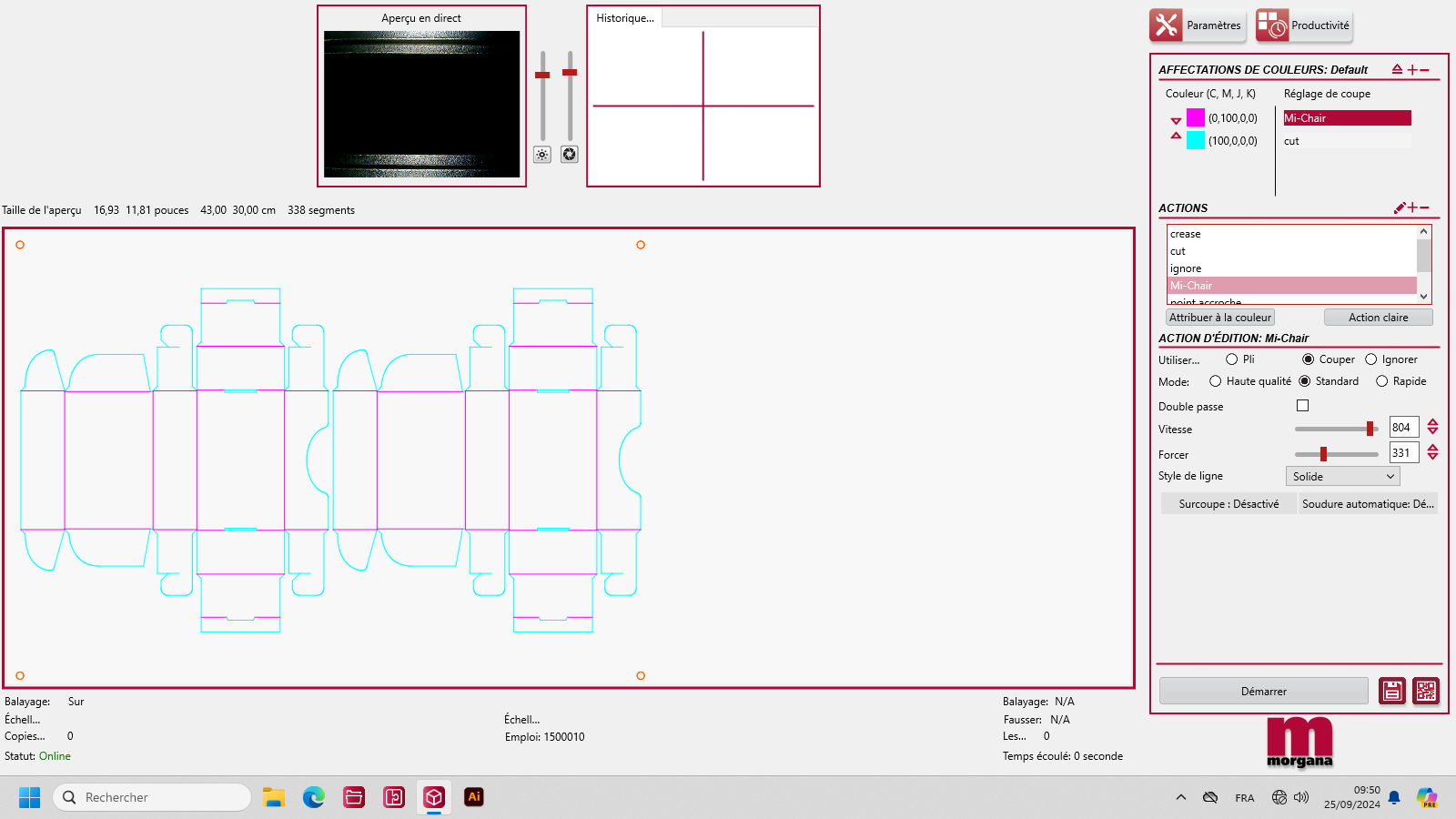Viewport: 1456px width, 819px height.
Task: Choose the Haute qualité mode option
Action: (1216, 381)
